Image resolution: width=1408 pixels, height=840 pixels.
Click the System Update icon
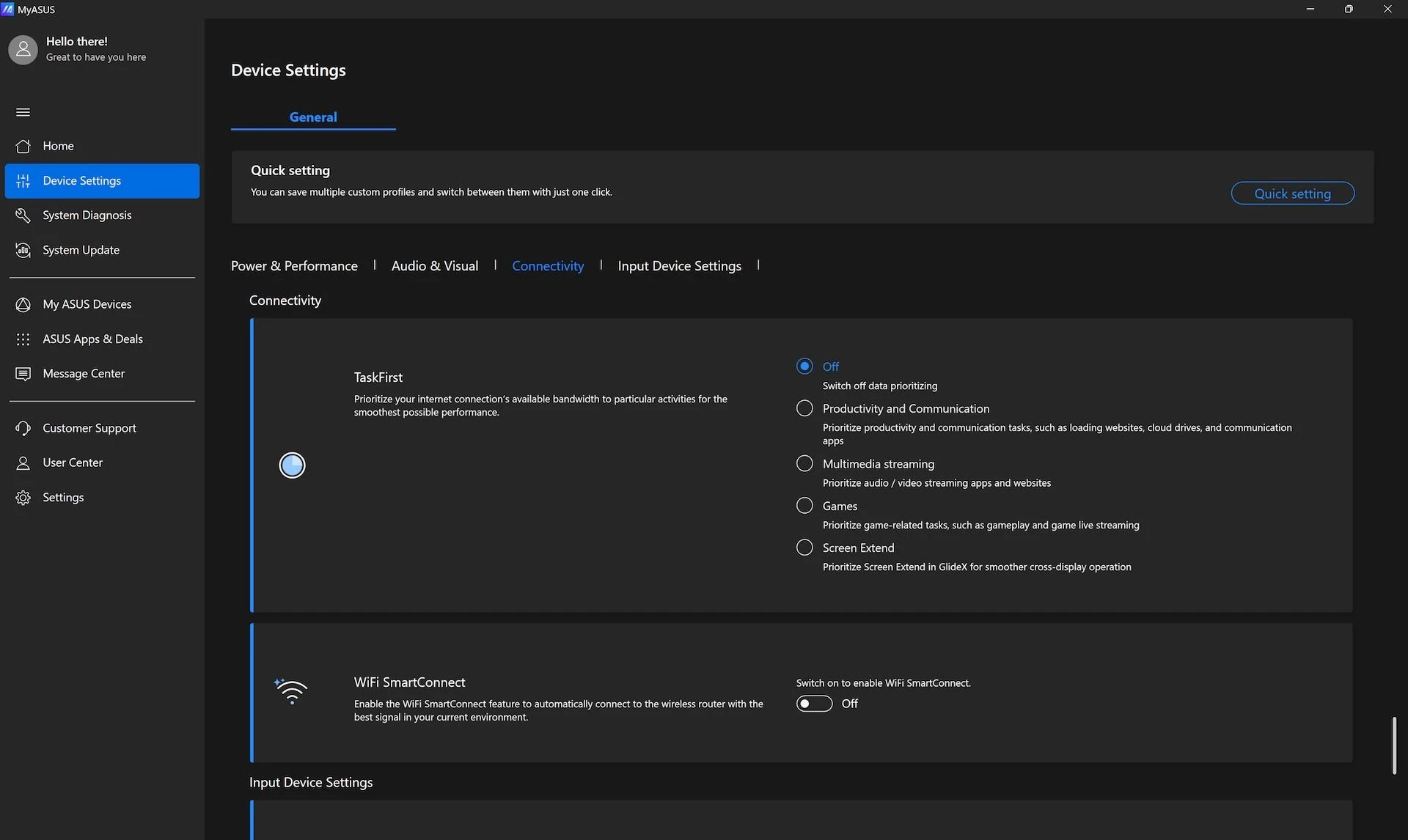23,250
